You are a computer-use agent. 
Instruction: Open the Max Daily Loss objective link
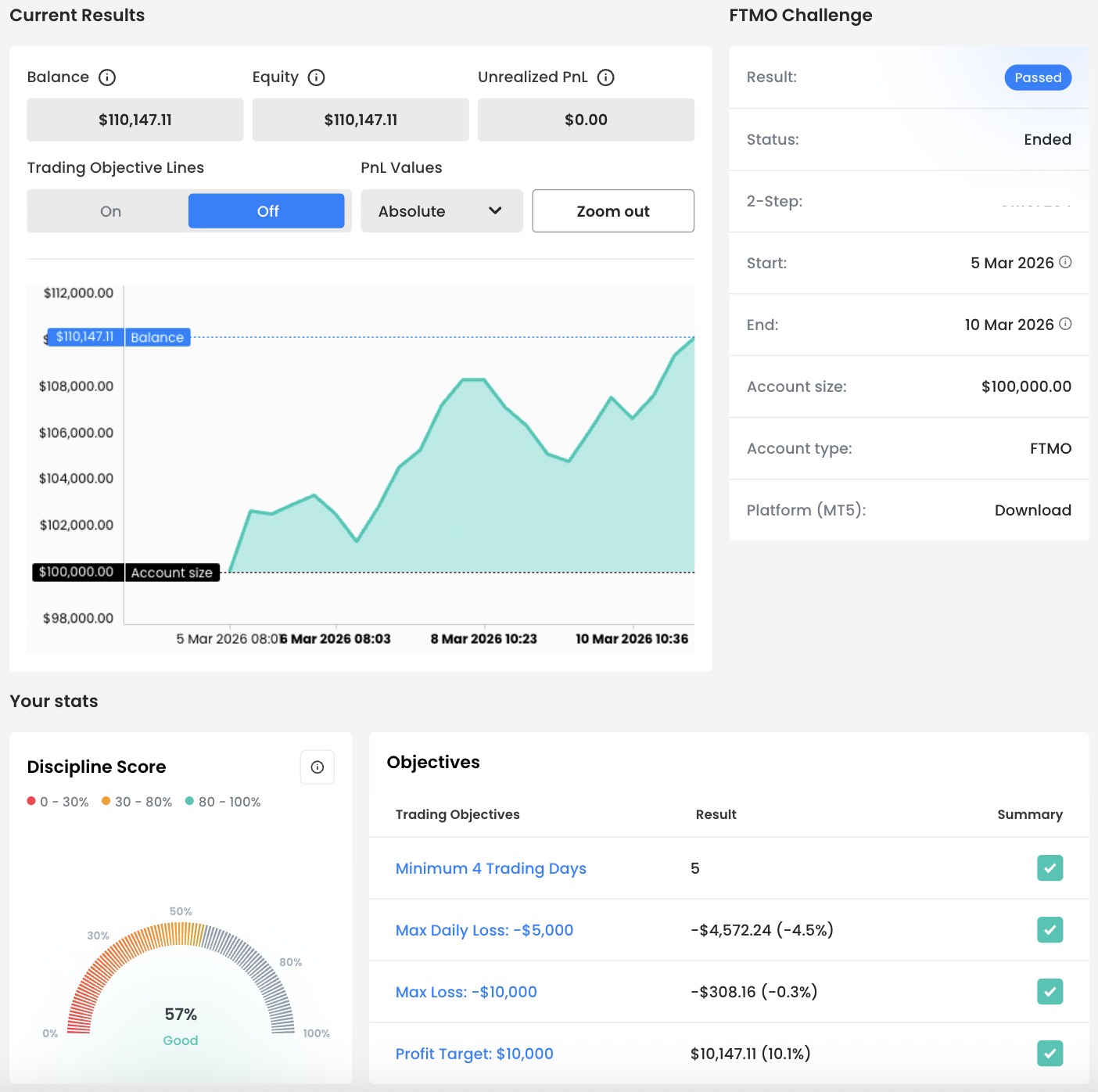point(484,930)
